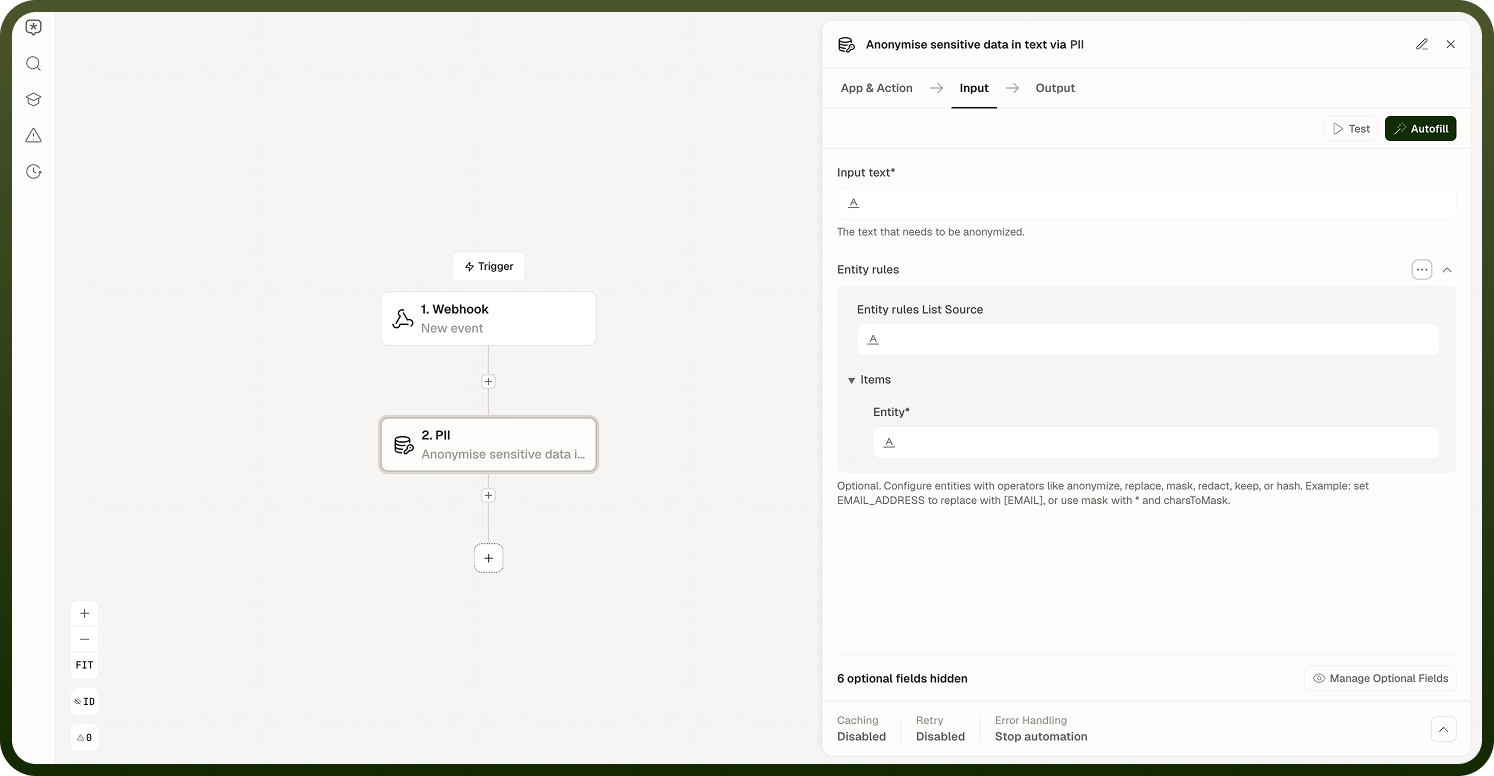Zoom out the canvas with minus button

84,639
